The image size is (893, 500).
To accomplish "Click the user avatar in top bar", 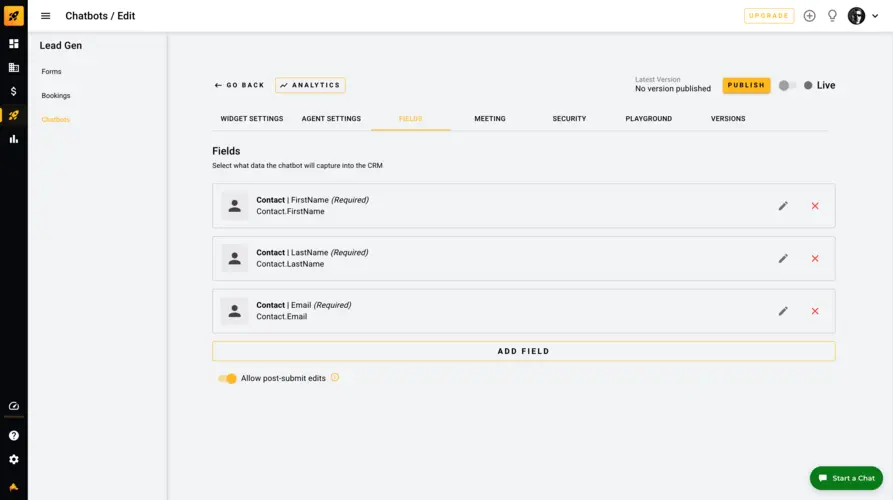I will point(856,16).
